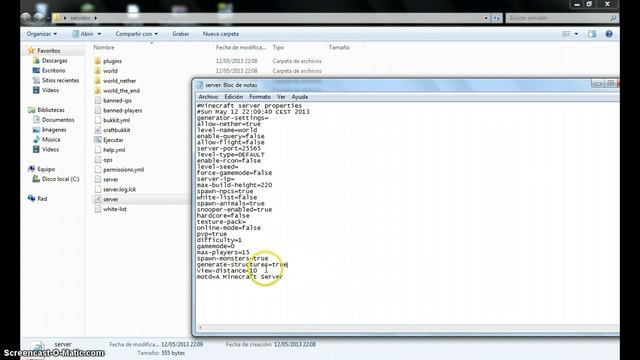
Task: Open Imágenes library
Action: [x=54, y=129]
